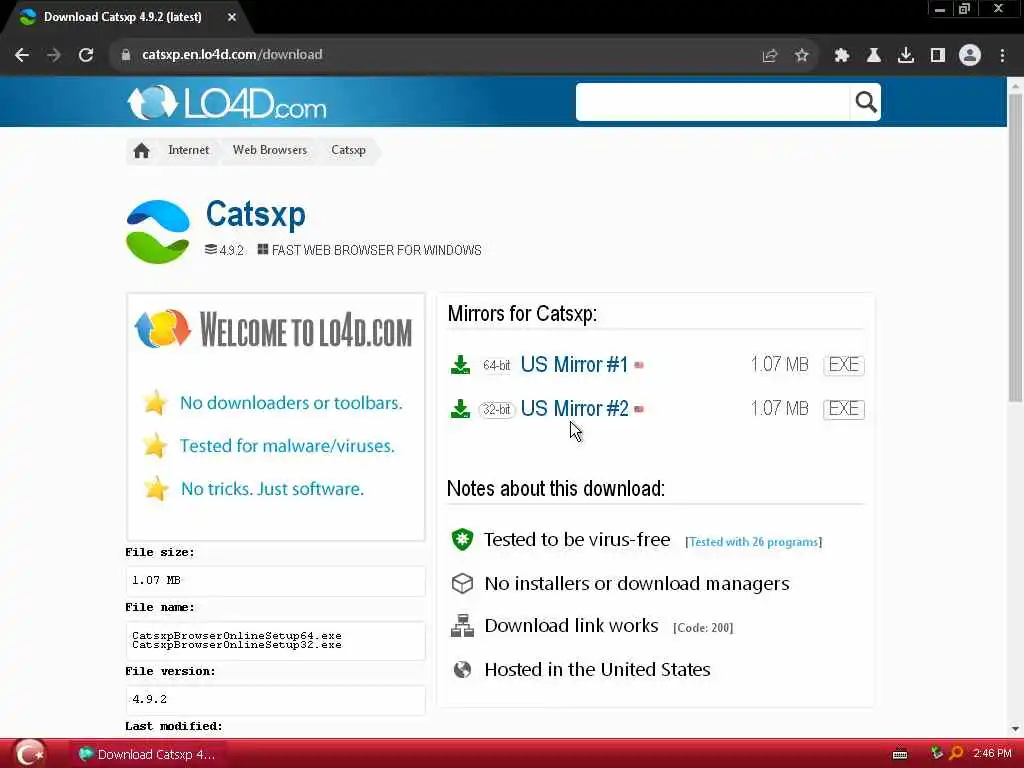The width and height of the screenshot is (1024, 768).
Task: Open the Internet breadcrumb
Action: click(188, 150)
